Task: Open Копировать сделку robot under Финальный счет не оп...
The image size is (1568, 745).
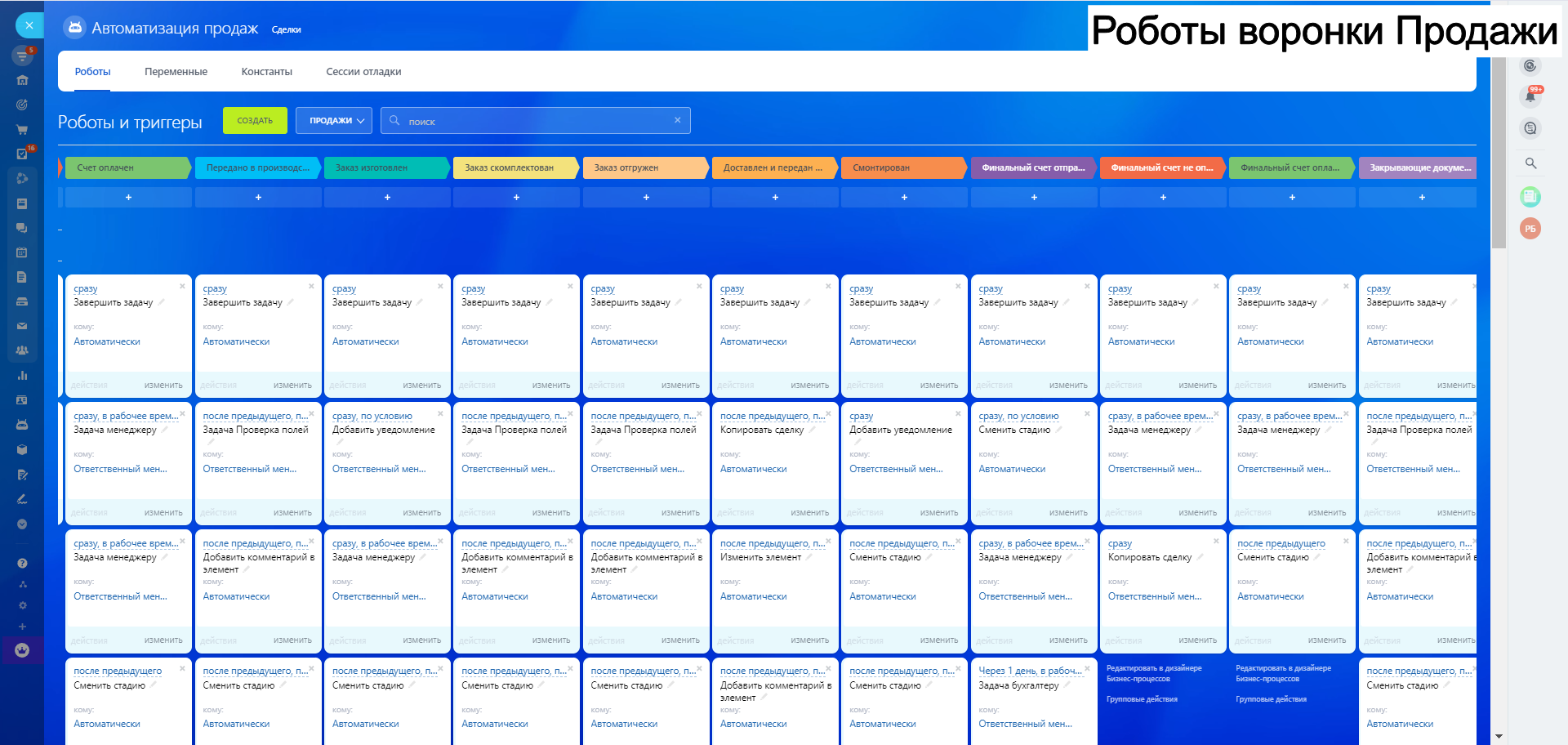Action: point(1149,557)
